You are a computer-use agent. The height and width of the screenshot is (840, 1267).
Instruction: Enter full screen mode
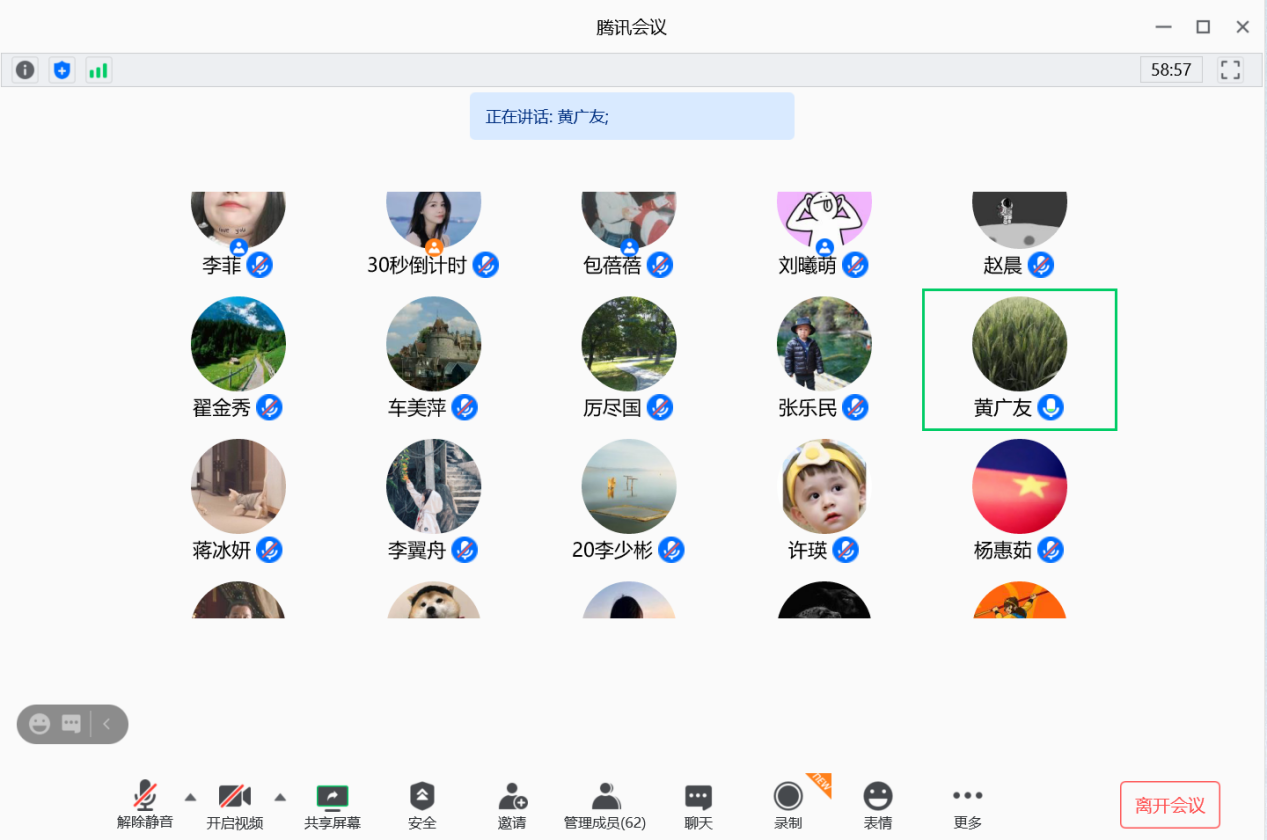click(1230, 70)
